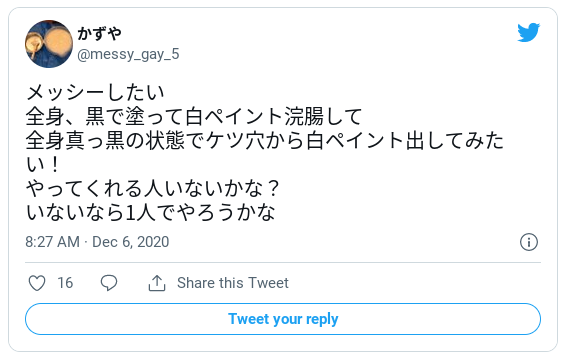Click the text line starting 全身、黒で

tap(194, 116)
